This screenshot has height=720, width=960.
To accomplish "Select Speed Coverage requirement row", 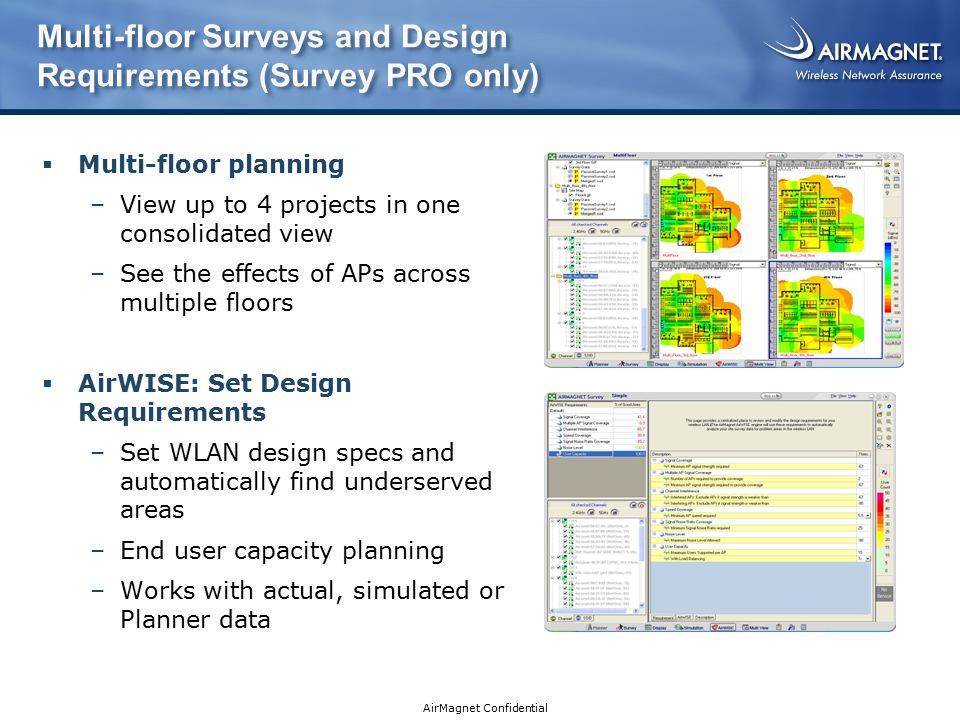I will click(x=598, y=435).
